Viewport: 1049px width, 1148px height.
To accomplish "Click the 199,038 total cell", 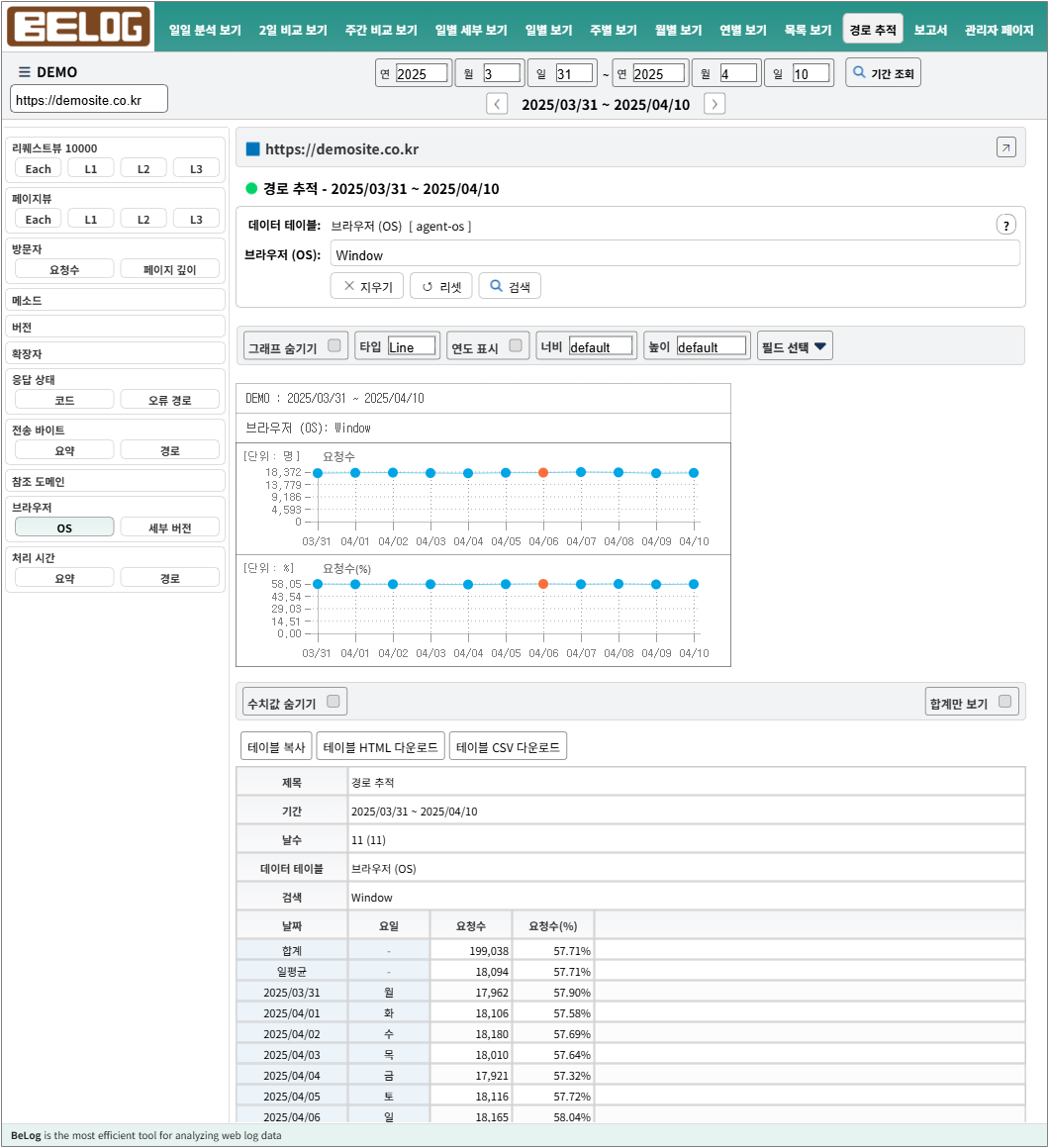I will coord(471,950).
